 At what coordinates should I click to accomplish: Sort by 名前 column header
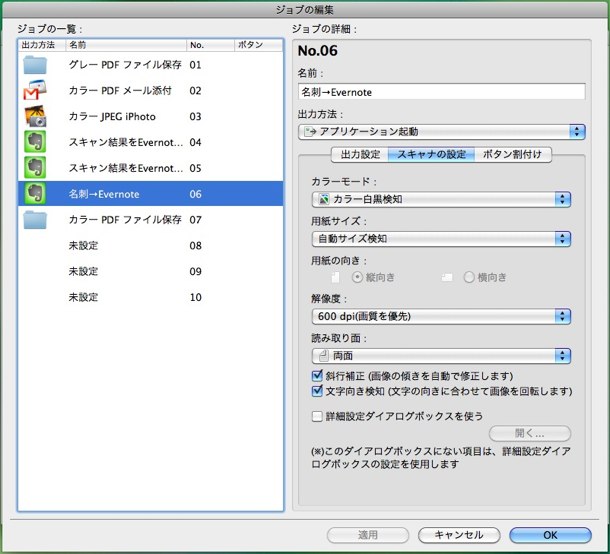(x=126, y=45)
